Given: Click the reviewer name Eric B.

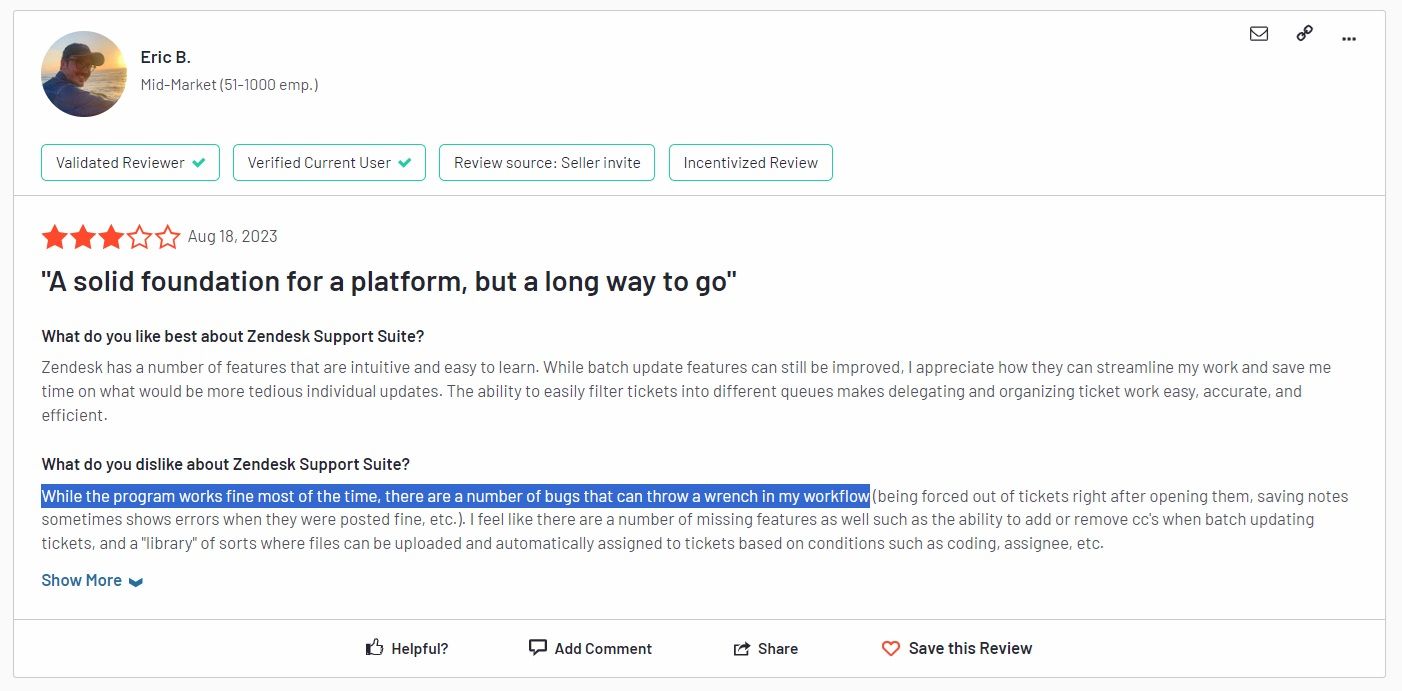Looking at the screenshot, I should click(x=165, y=57).
